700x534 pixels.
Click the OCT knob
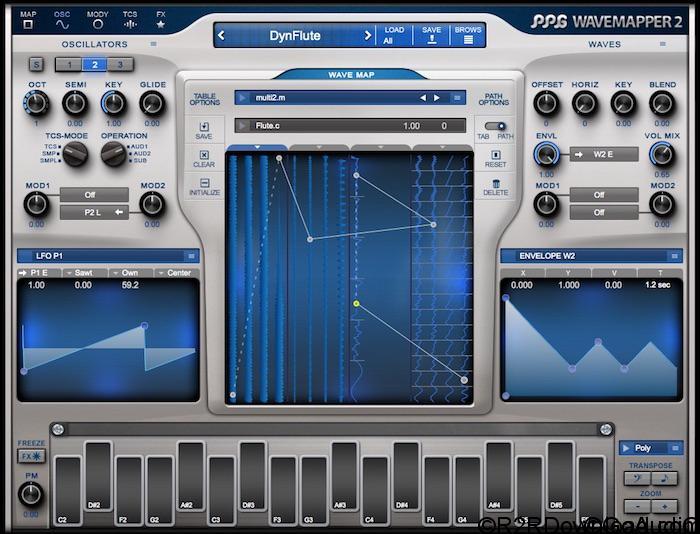point(37,103)
